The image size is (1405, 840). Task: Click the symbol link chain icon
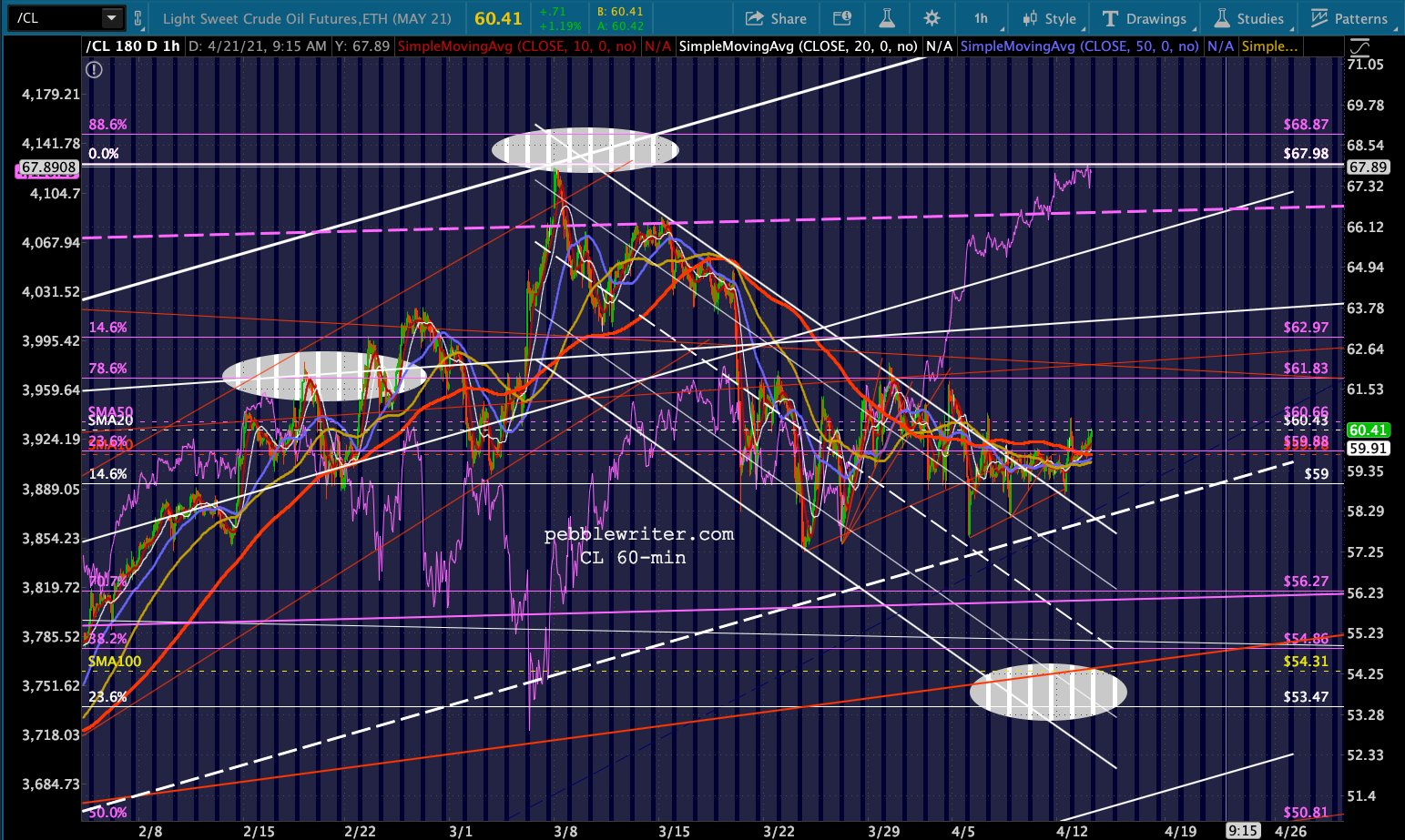click(137, 18)
